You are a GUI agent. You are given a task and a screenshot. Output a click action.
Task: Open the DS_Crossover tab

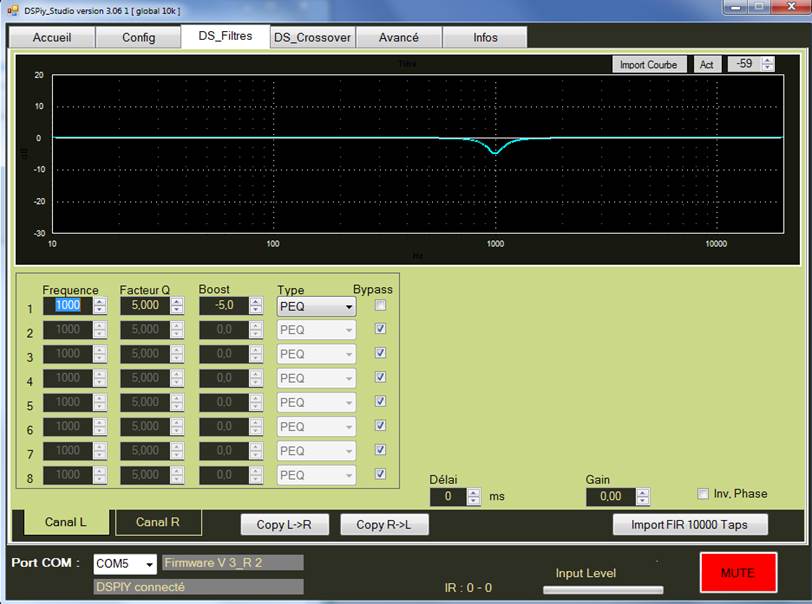click(x=312, y=37)
